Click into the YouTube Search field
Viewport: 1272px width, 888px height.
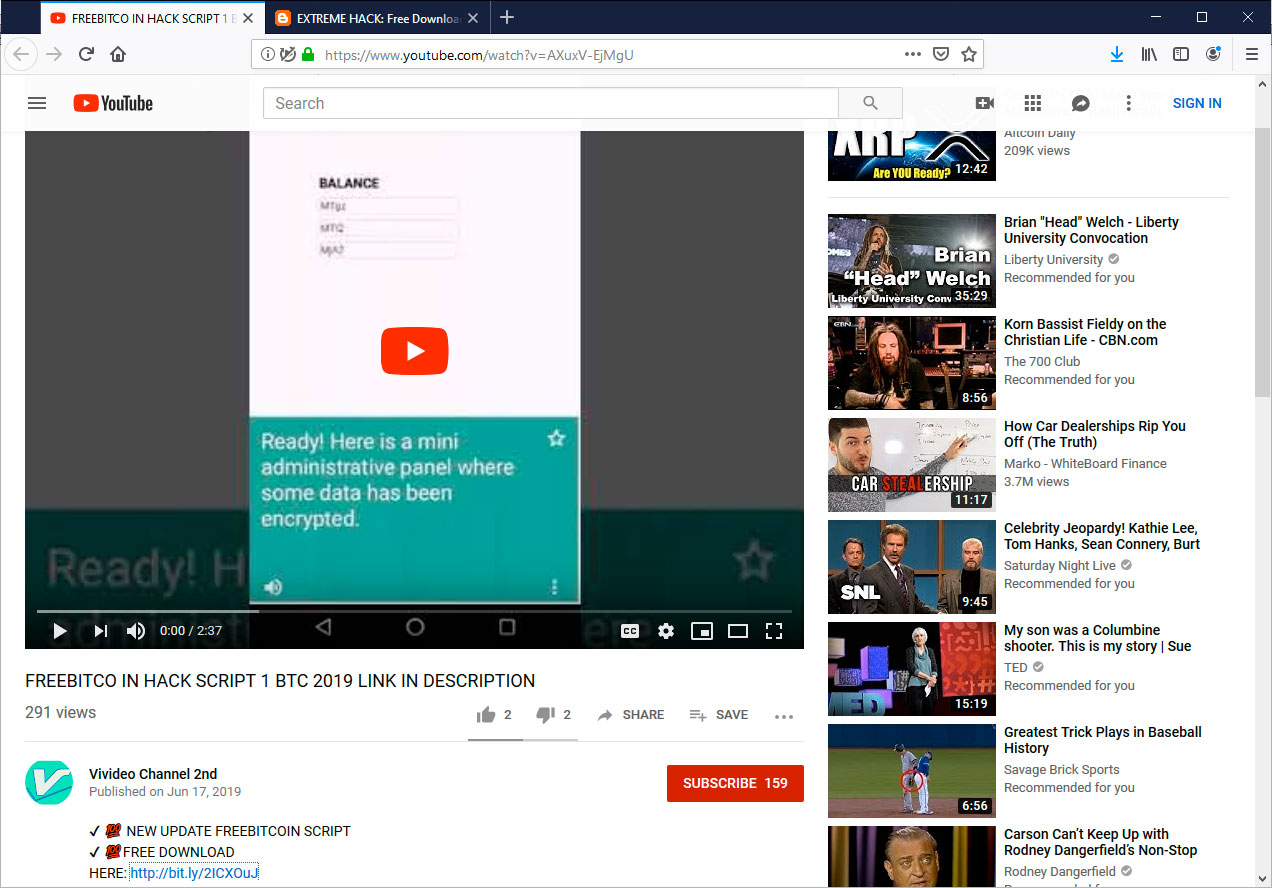551,103
